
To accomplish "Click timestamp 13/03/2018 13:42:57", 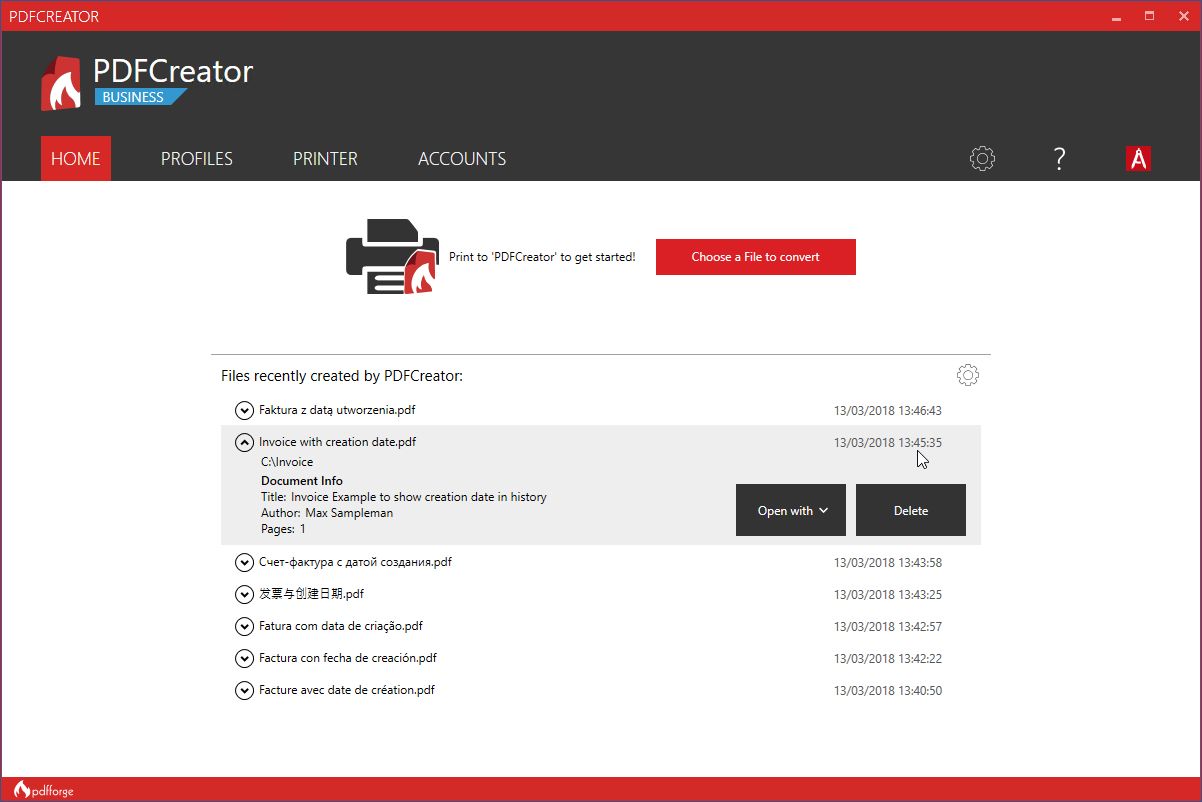I will point(888,627).
